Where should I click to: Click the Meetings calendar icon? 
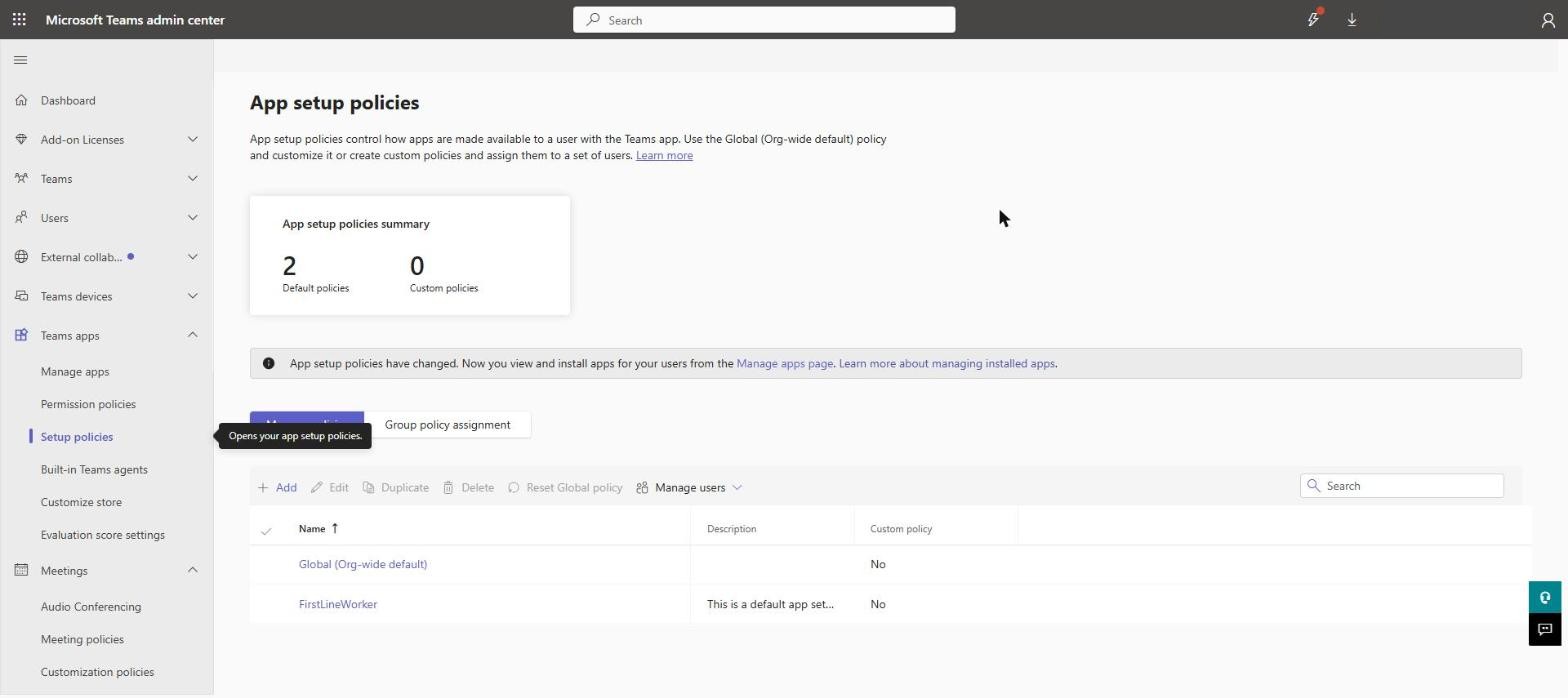[x=21, y=570]
